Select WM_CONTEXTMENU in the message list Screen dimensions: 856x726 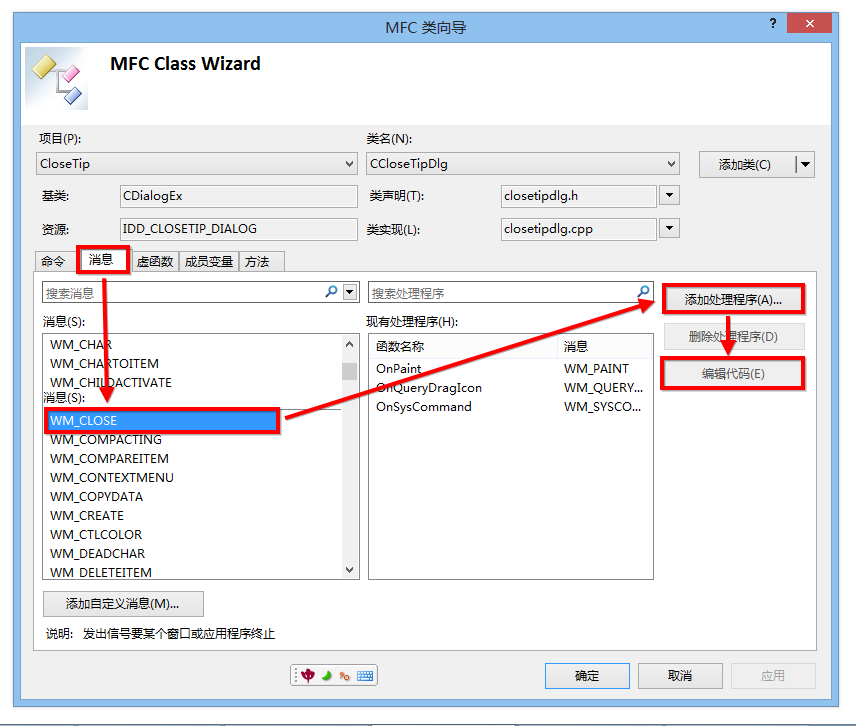pyautogui.click(x=192, y=478)
